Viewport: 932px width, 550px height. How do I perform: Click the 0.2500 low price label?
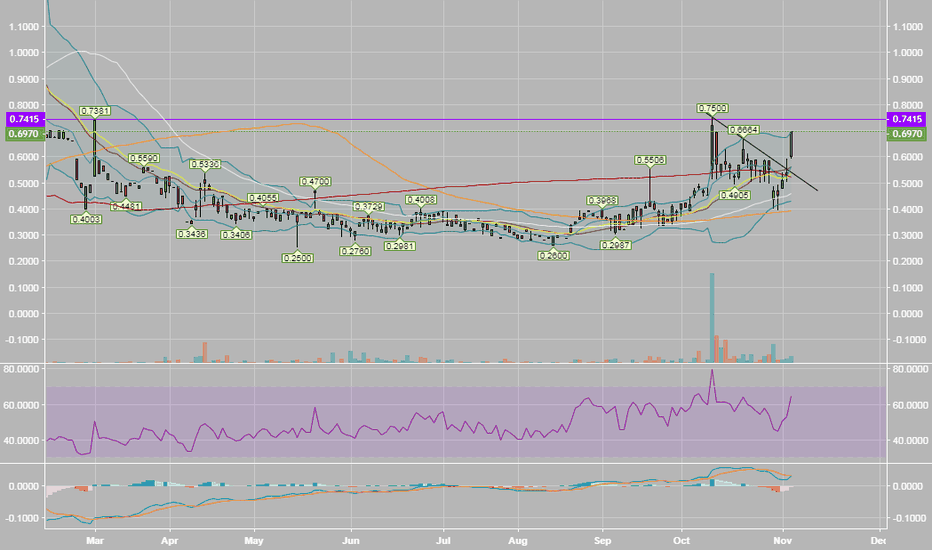click(x=297, y=258)
